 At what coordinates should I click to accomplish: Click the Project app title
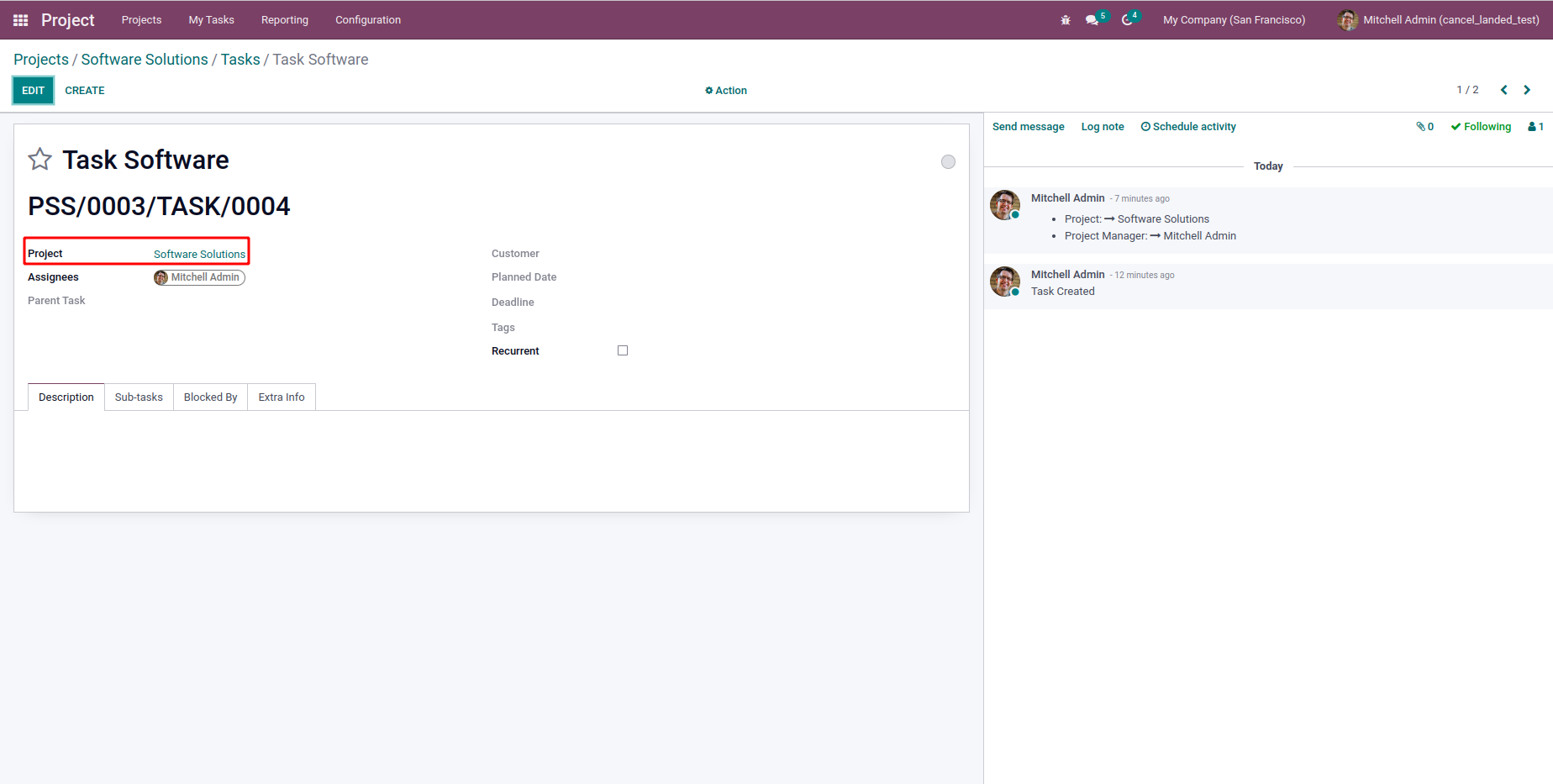point(68,20)
